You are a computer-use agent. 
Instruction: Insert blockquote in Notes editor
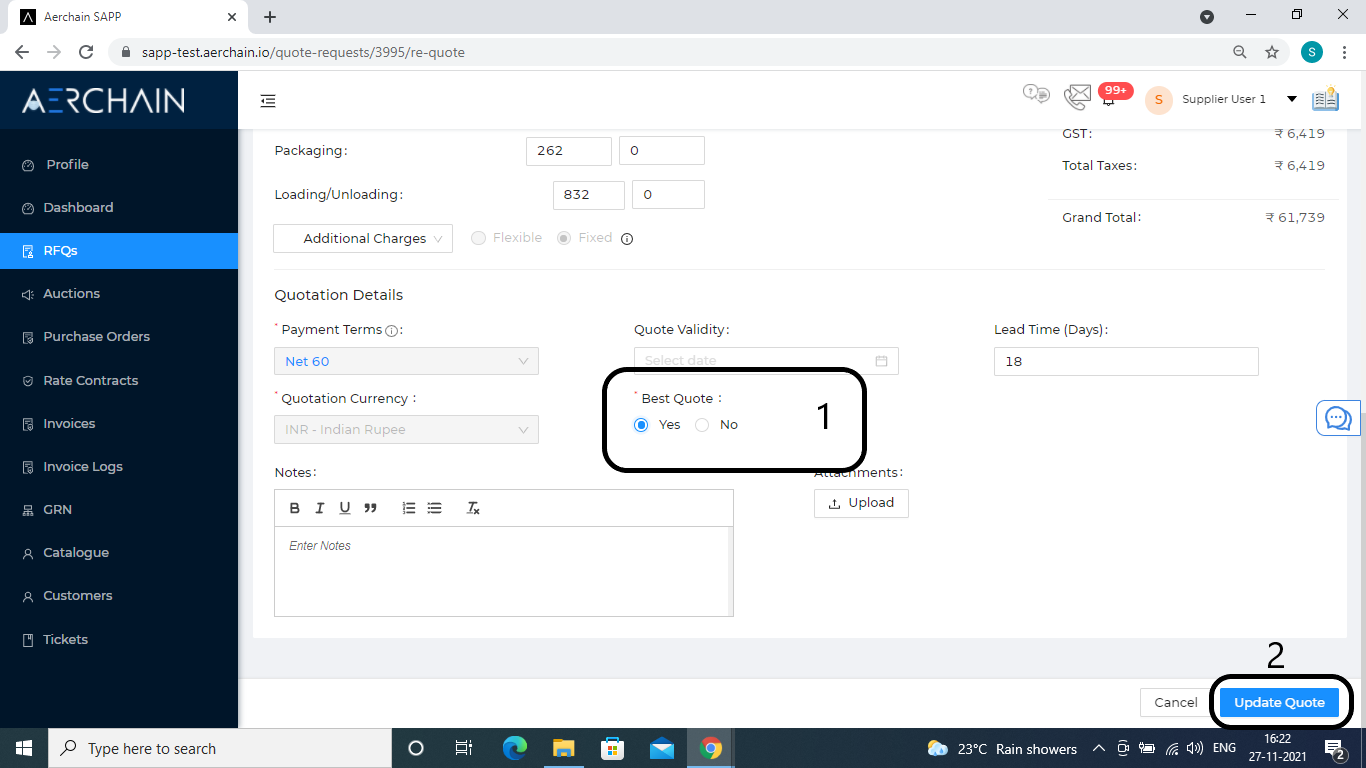(371, 508)
